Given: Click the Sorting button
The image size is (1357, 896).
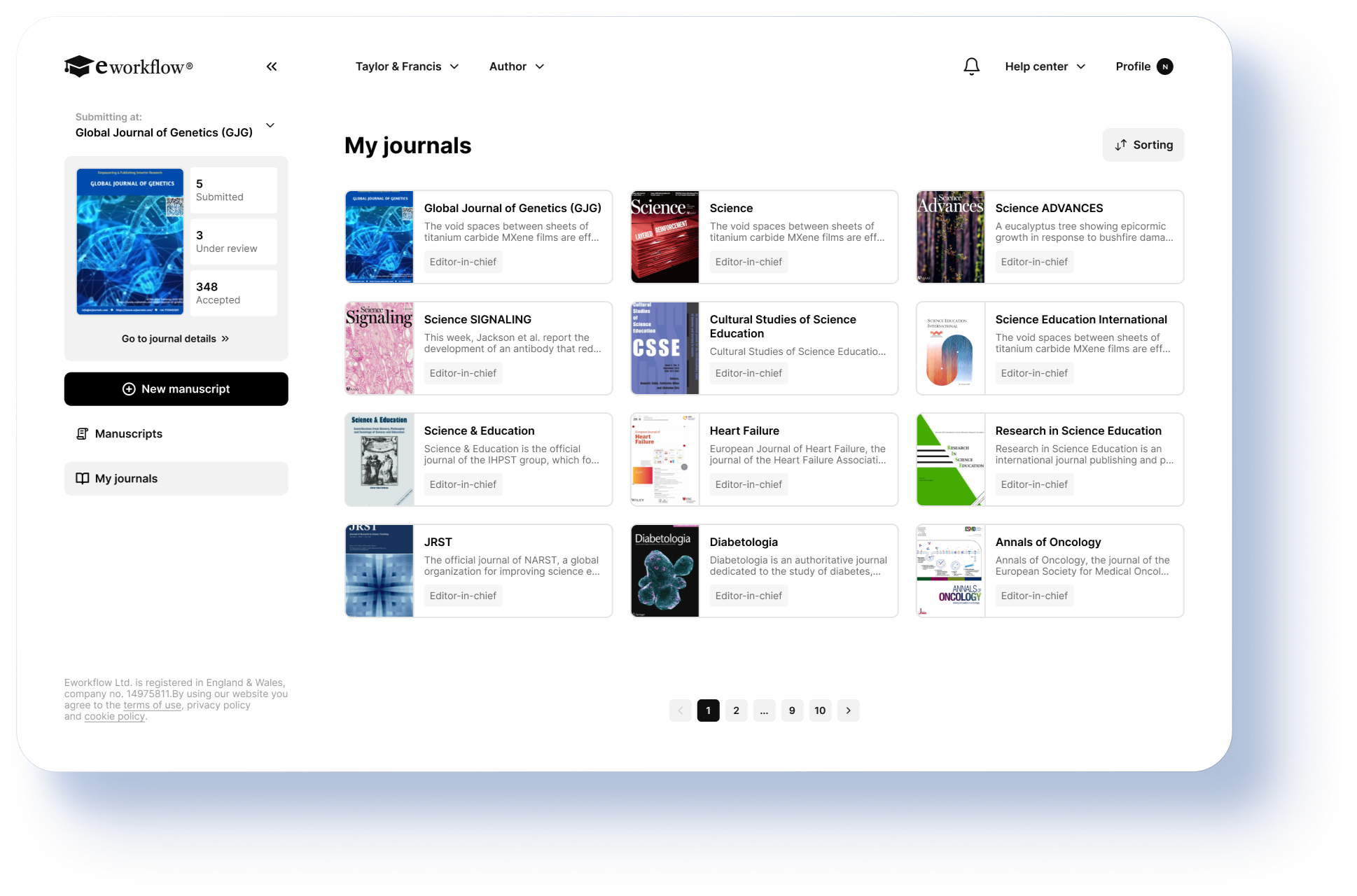Looking at the screenshot, I should (x=1143, y=145).
